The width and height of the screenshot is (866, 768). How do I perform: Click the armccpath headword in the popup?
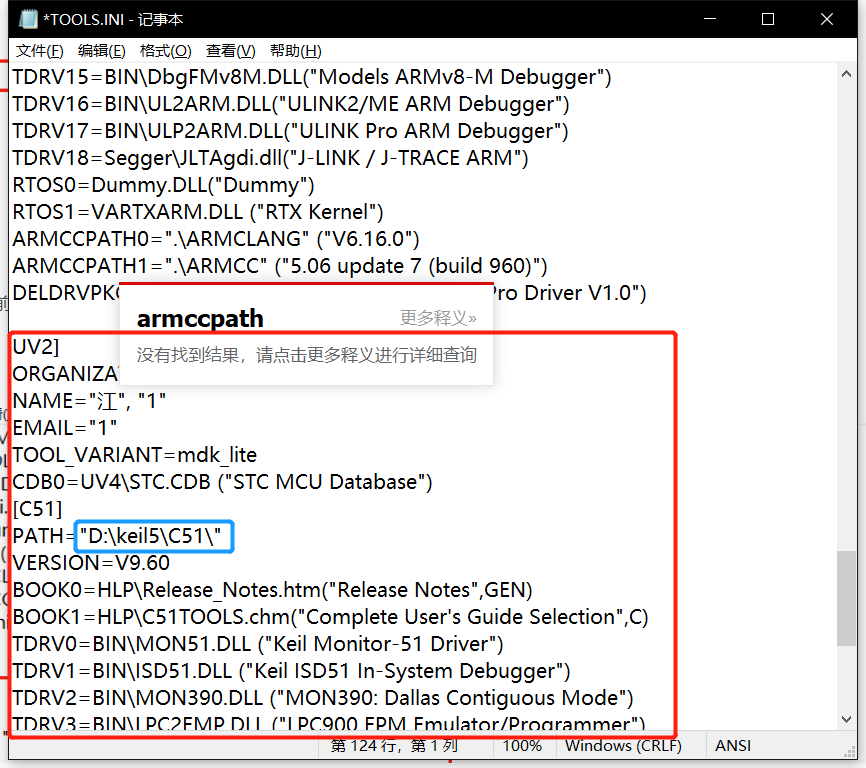coord(199,318)
